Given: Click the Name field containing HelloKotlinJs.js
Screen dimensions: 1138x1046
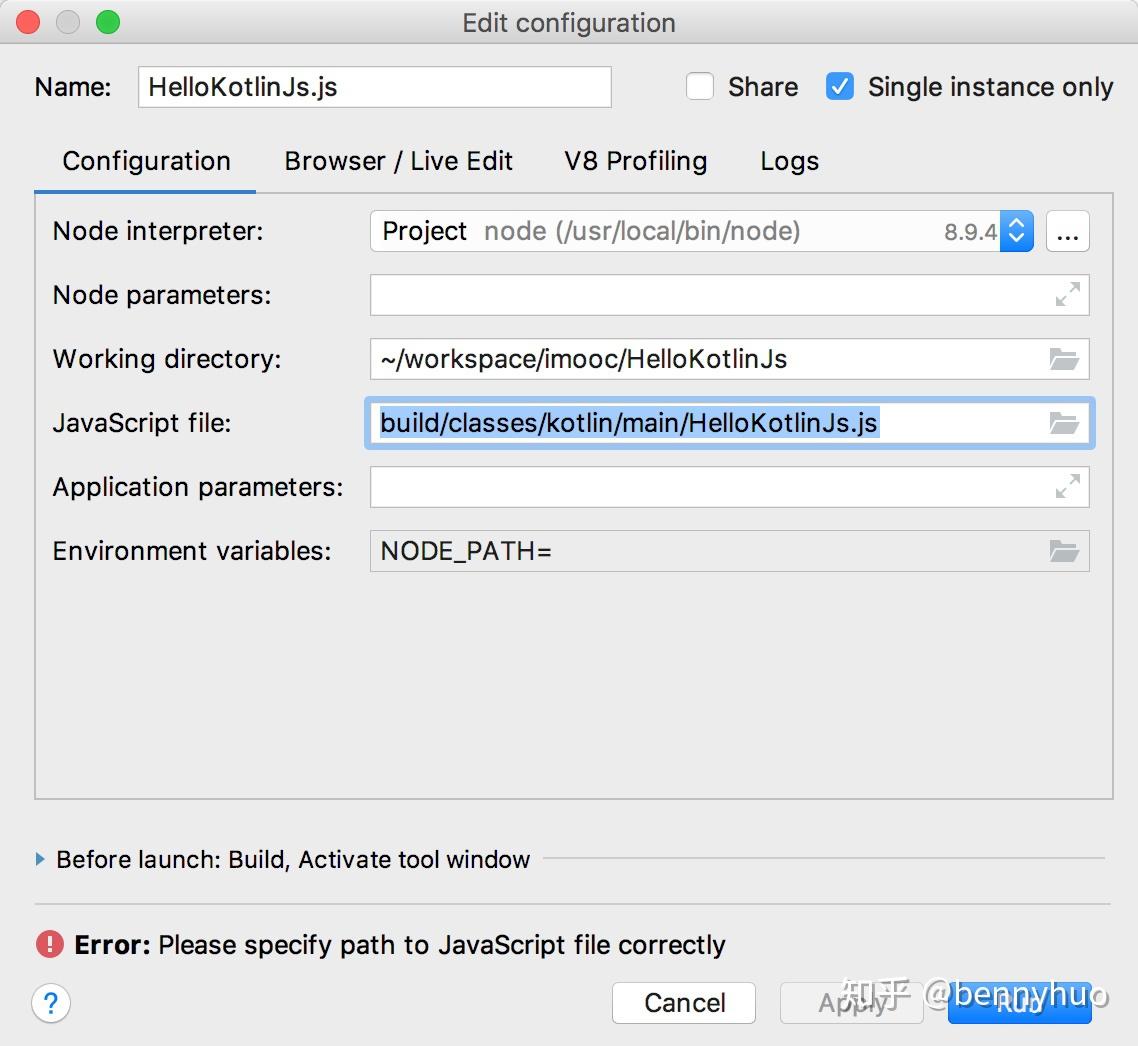Looking at the screenshot, I should pyautogui.click(x=374, y=87).
